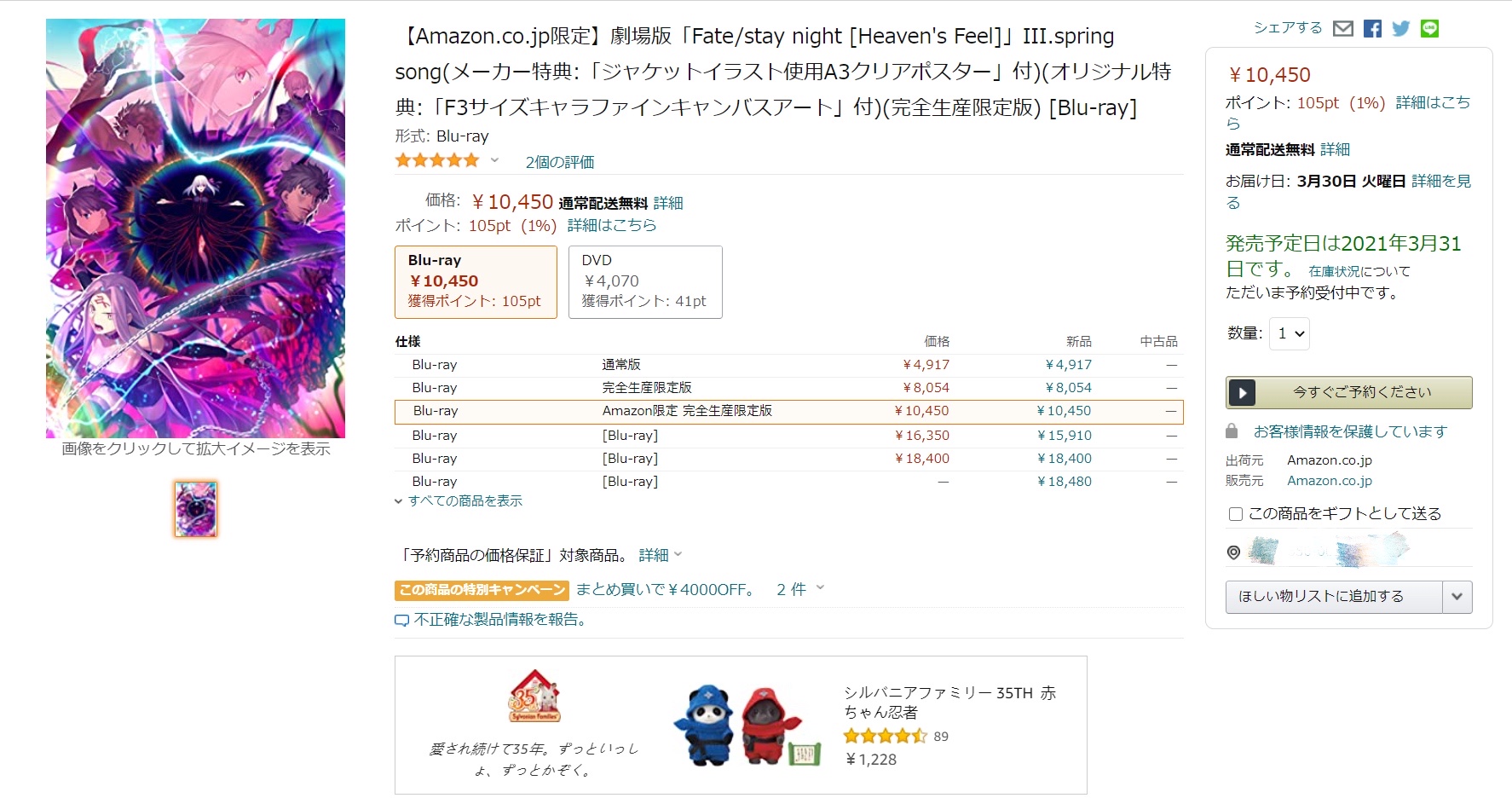Open the 2個の評価 reviews link
Viewport: 1512px width, 798px height.
560,162
